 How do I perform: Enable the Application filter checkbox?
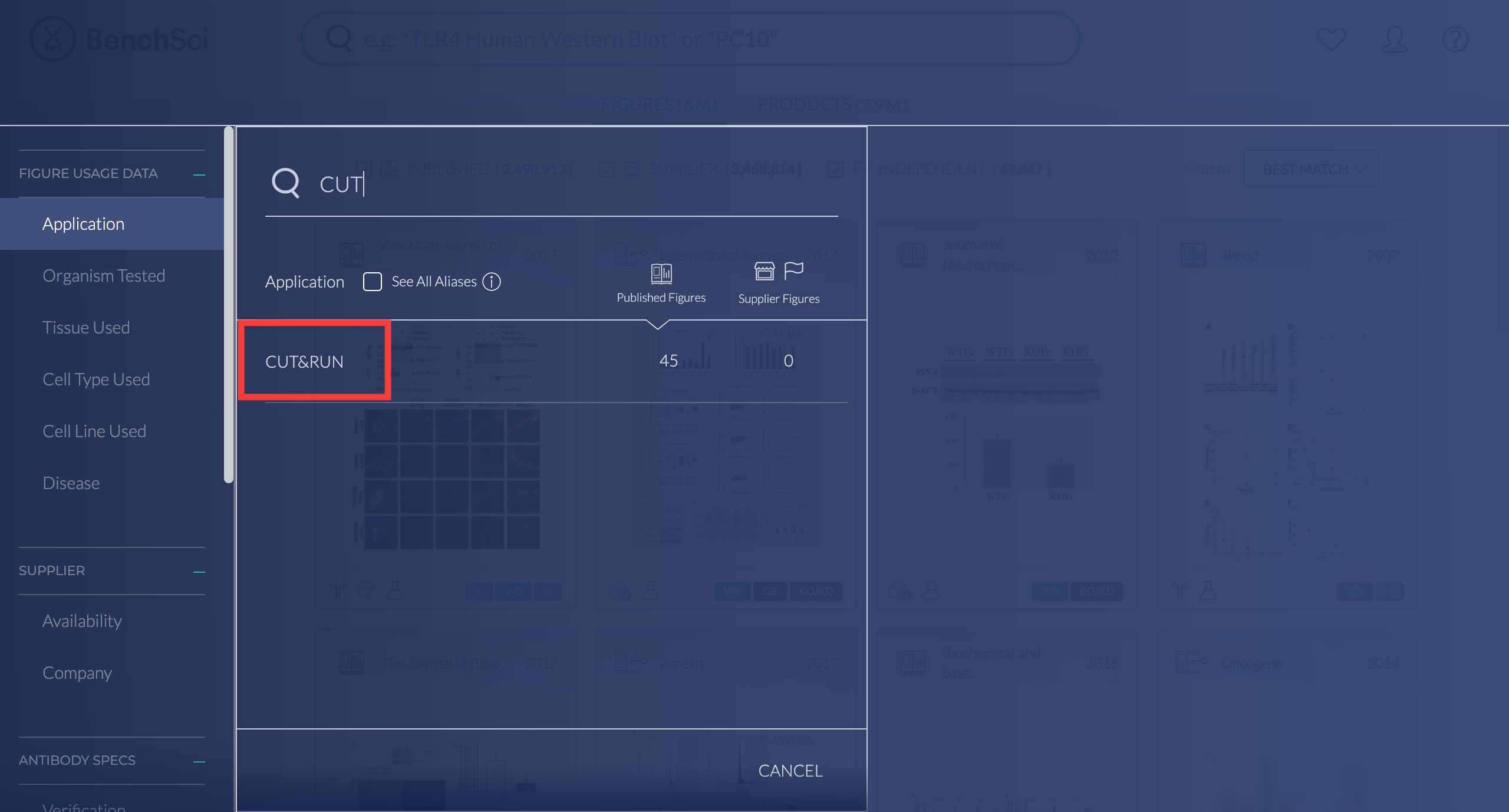(372, 281)
